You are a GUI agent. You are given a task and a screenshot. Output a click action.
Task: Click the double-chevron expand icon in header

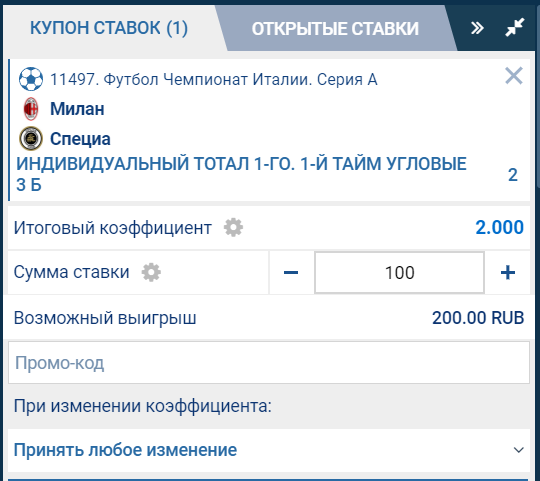tap(477, 28)
